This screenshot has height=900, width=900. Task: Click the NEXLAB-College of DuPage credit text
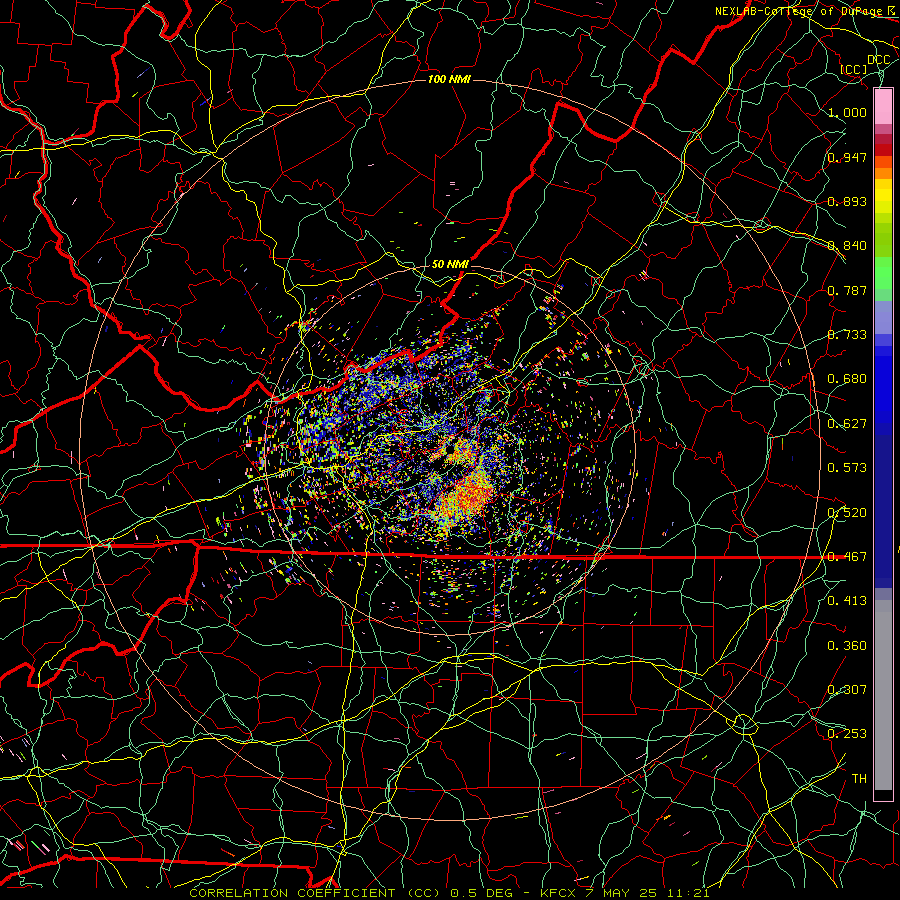tap(798, 11)
